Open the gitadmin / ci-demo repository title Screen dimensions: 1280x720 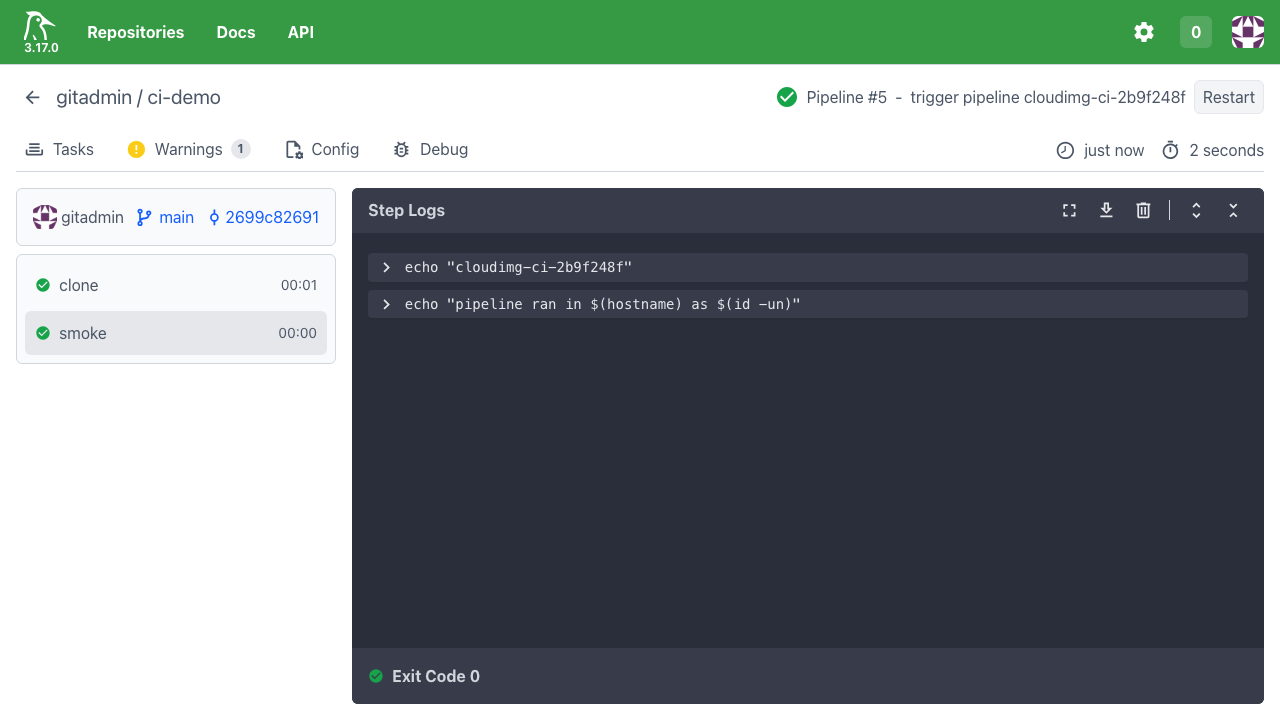click(138, 97)
